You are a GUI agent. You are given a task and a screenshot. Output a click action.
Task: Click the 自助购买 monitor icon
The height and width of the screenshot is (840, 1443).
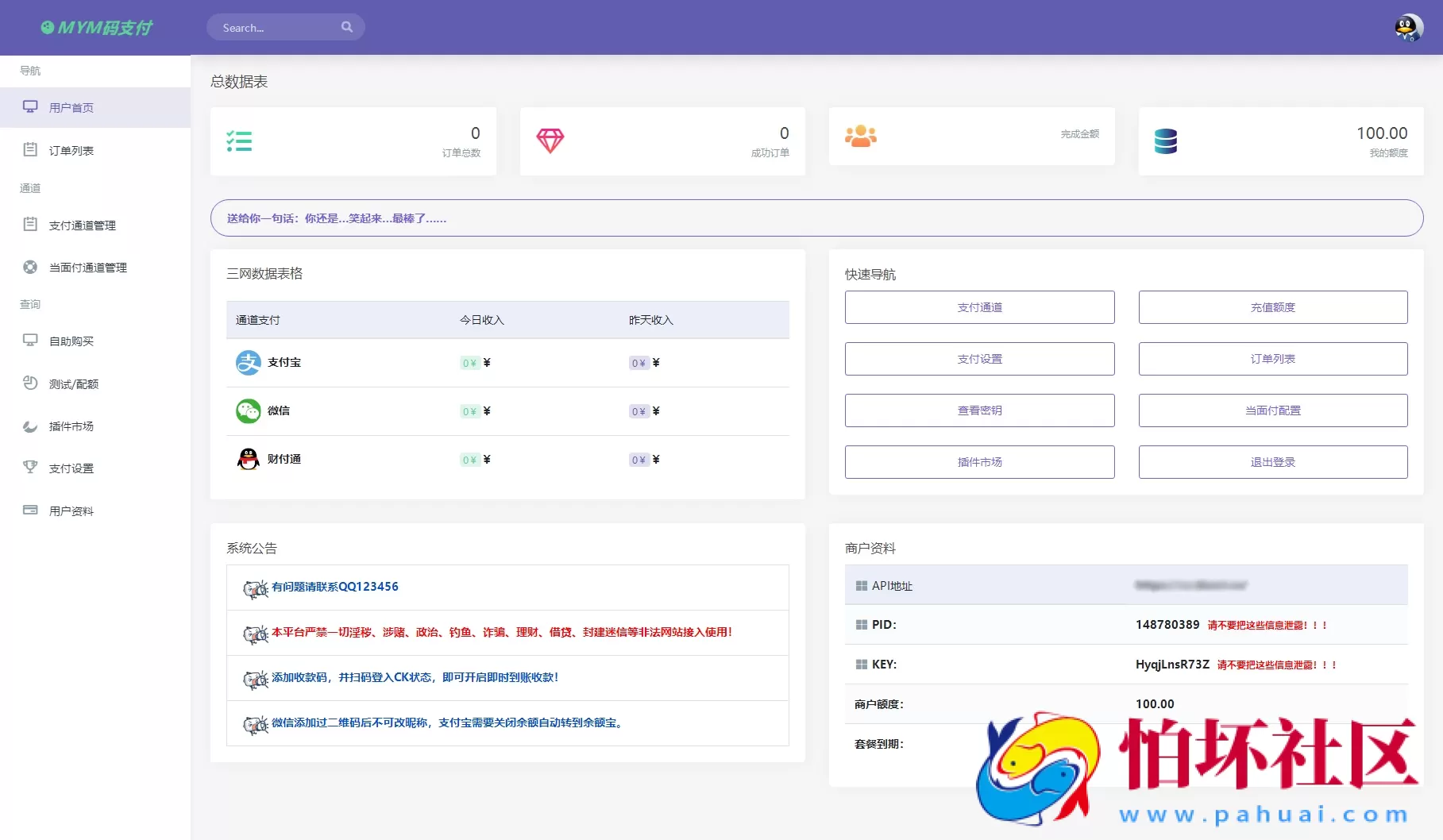(x=30, y=341)
